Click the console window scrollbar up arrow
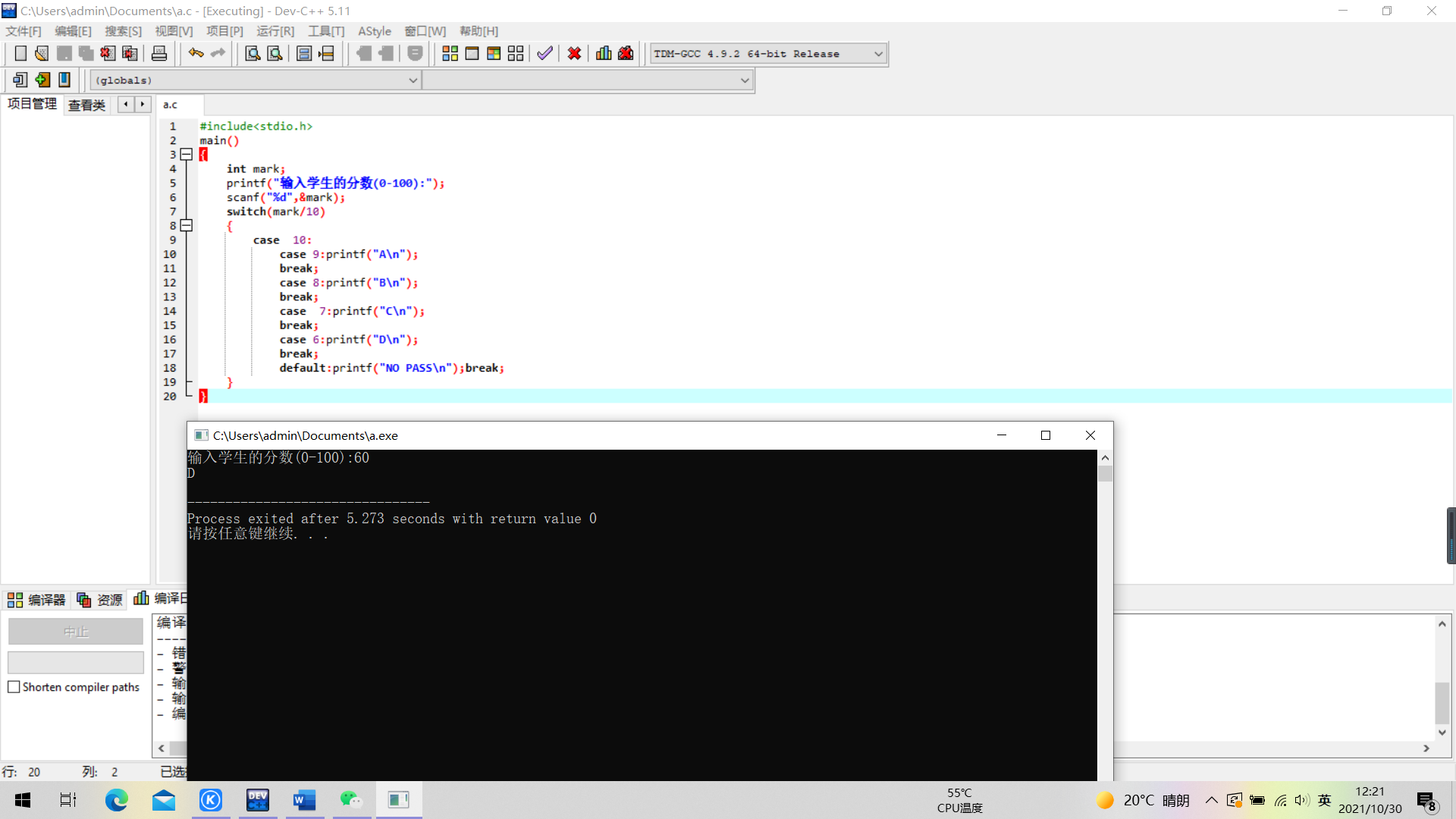 (x=1105, y=458)
